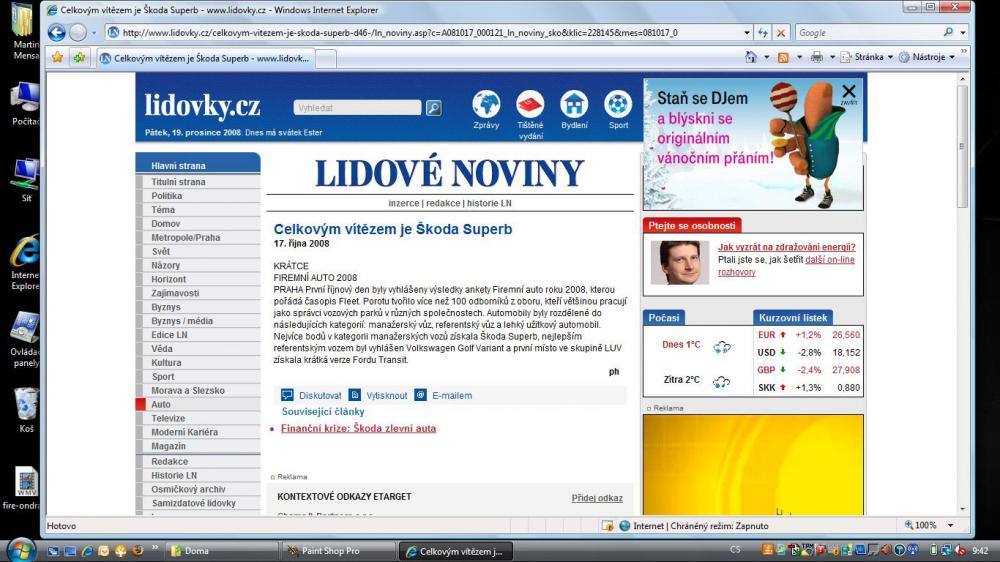The height and width of the screenshot is (562, 1000).
Task: Click the Vytisknout printer icon
Action: tap(355, 395)
